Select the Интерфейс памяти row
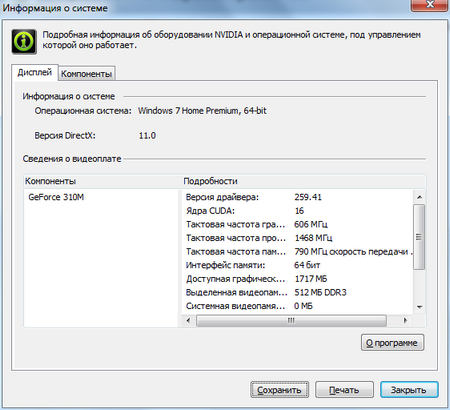Screen dimensions: 450x410 tap(297, 265)
